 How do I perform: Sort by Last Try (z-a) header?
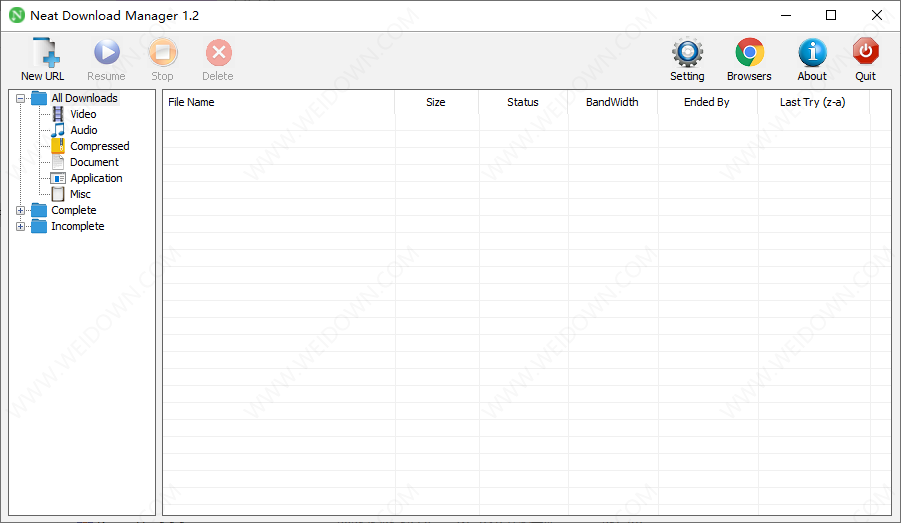813,102
